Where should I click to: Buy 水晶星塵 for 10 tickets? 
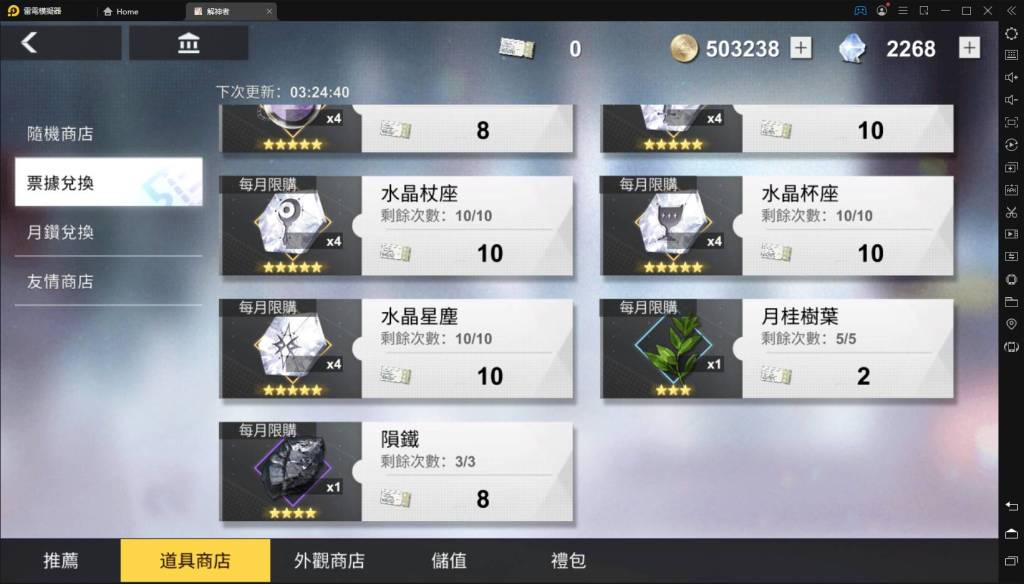(467, 376)
